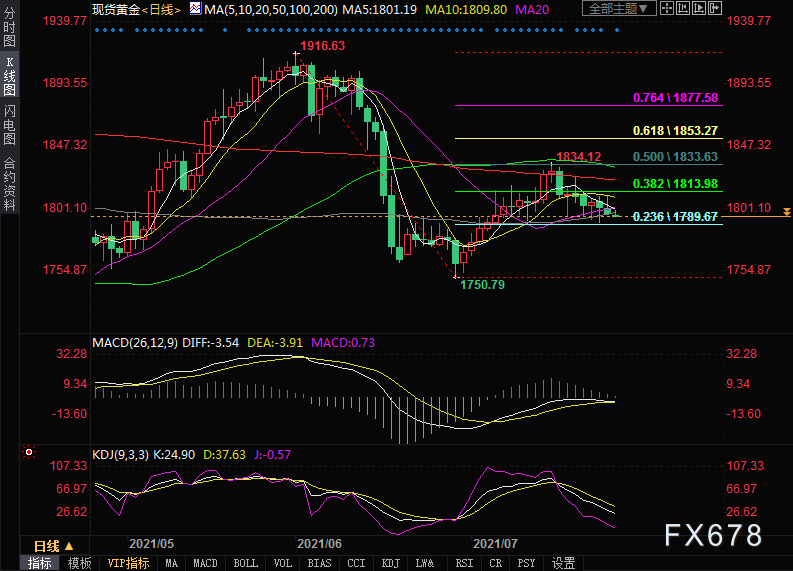Viewport: 793px width, 571px height.
Task: Open the 日线 period selector in chart title
Action: (x=161, y=10)
